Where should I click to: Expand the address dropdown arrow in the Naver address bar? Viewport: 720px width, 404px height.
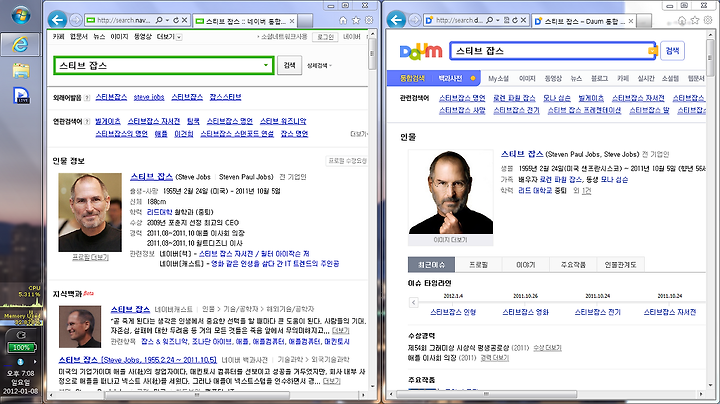[x=167, y=20]
